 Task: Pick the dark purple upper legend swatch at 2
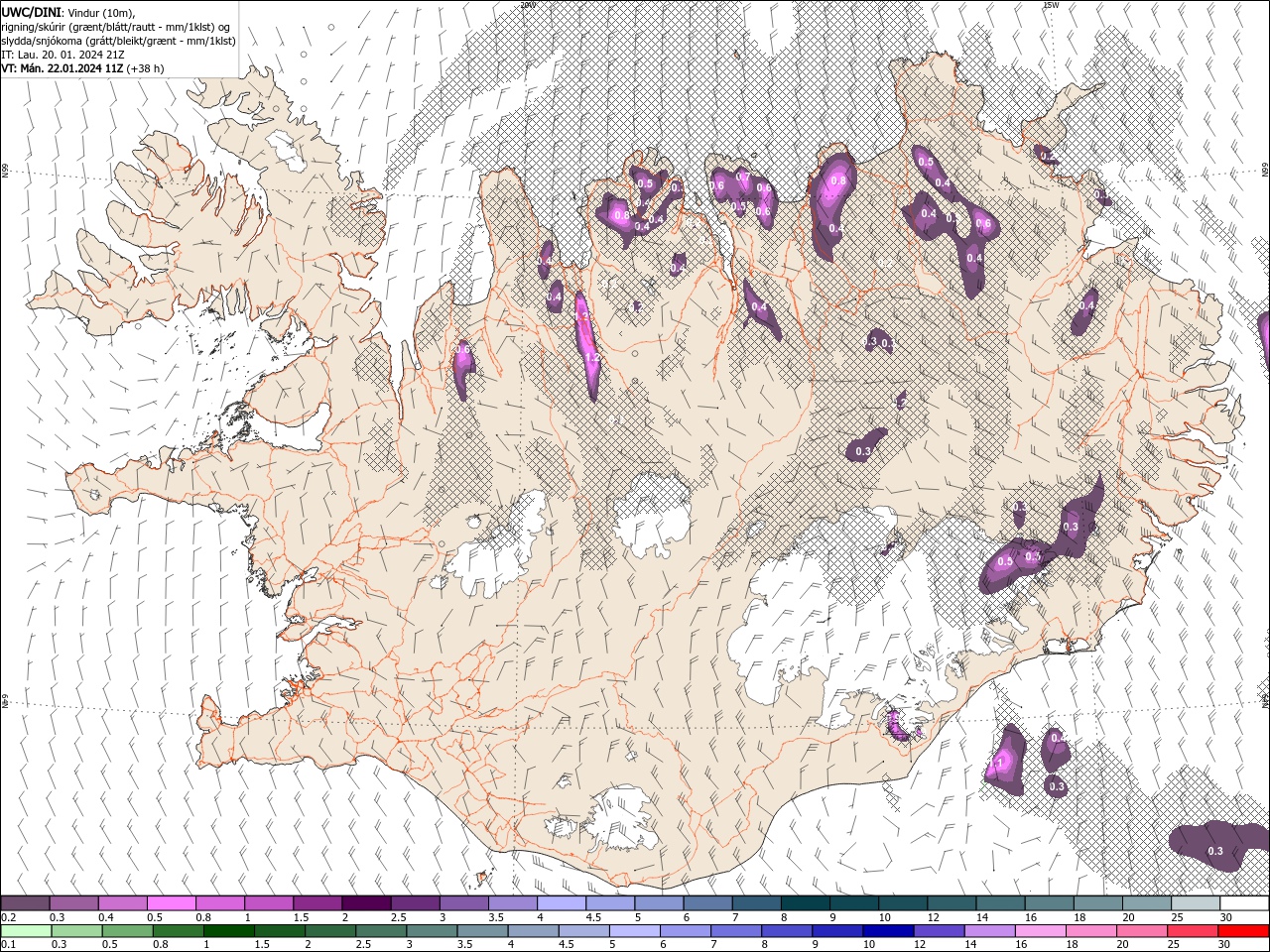point(366,903)
